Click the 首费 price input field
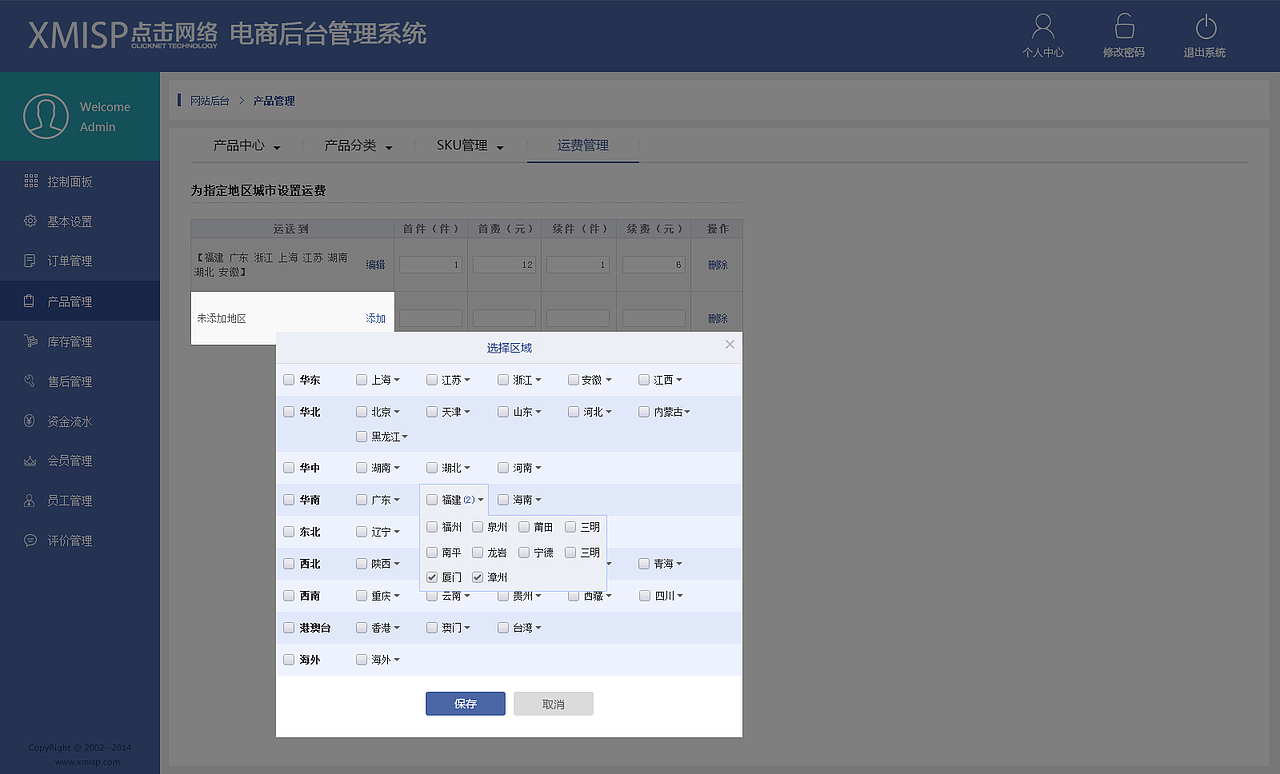 pyautogui.click(x=504, y=264)
